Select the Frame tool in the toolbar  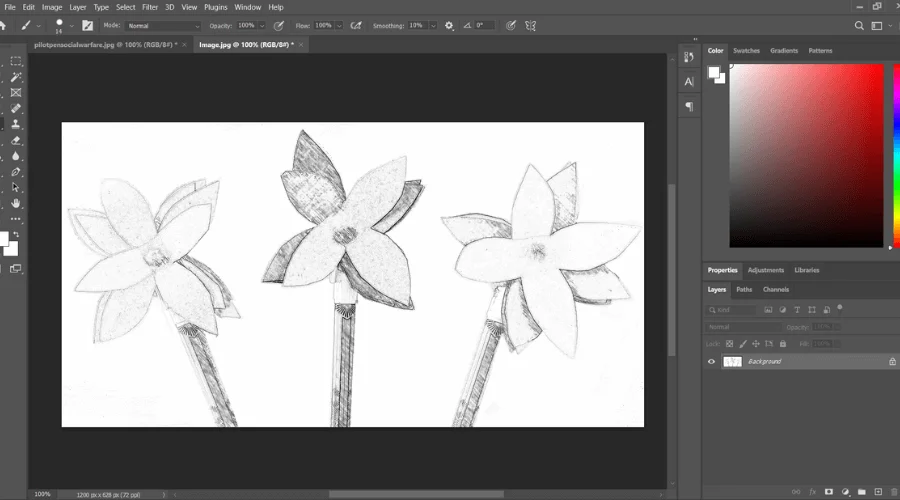16,92
